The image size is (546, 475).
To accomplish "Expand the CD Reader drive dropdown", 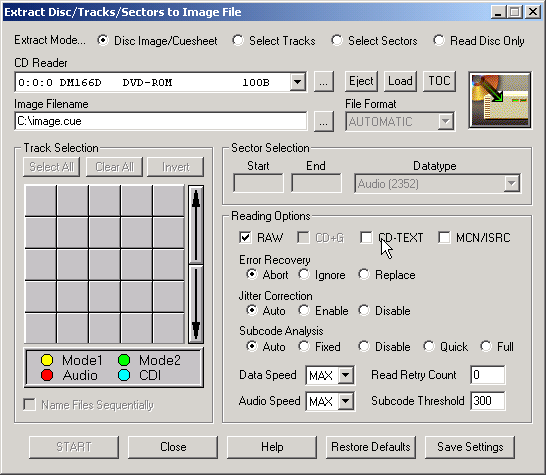I will [x=298, y=82].
